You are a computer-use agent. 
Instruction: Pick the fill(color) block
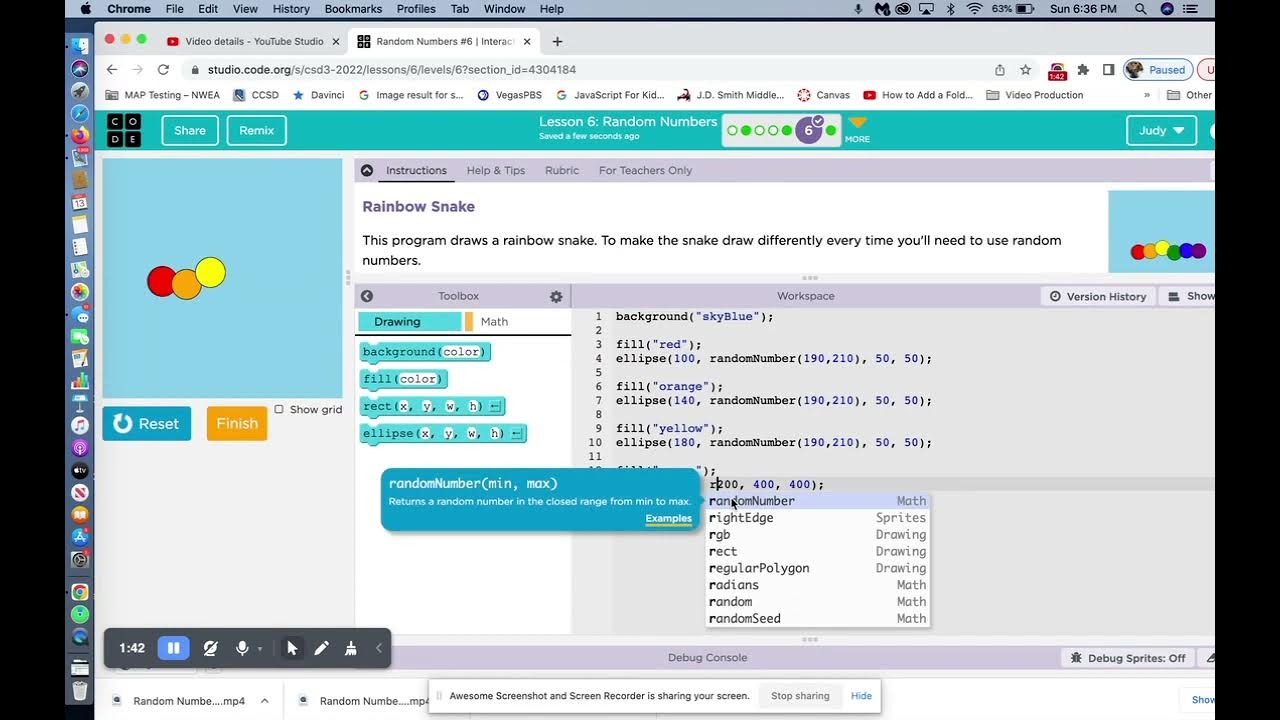[403, 379]
